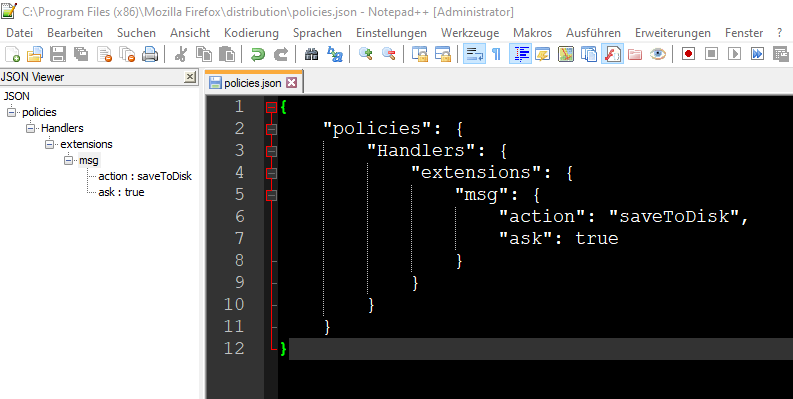Open the Kodierung menu
Screen dimensions: 793x399
click(251, 33)
